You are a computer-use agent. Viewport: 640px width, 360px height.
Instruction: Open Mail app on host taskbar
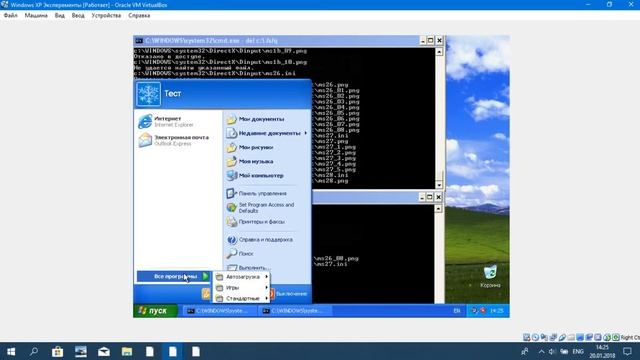coord(104,351)
